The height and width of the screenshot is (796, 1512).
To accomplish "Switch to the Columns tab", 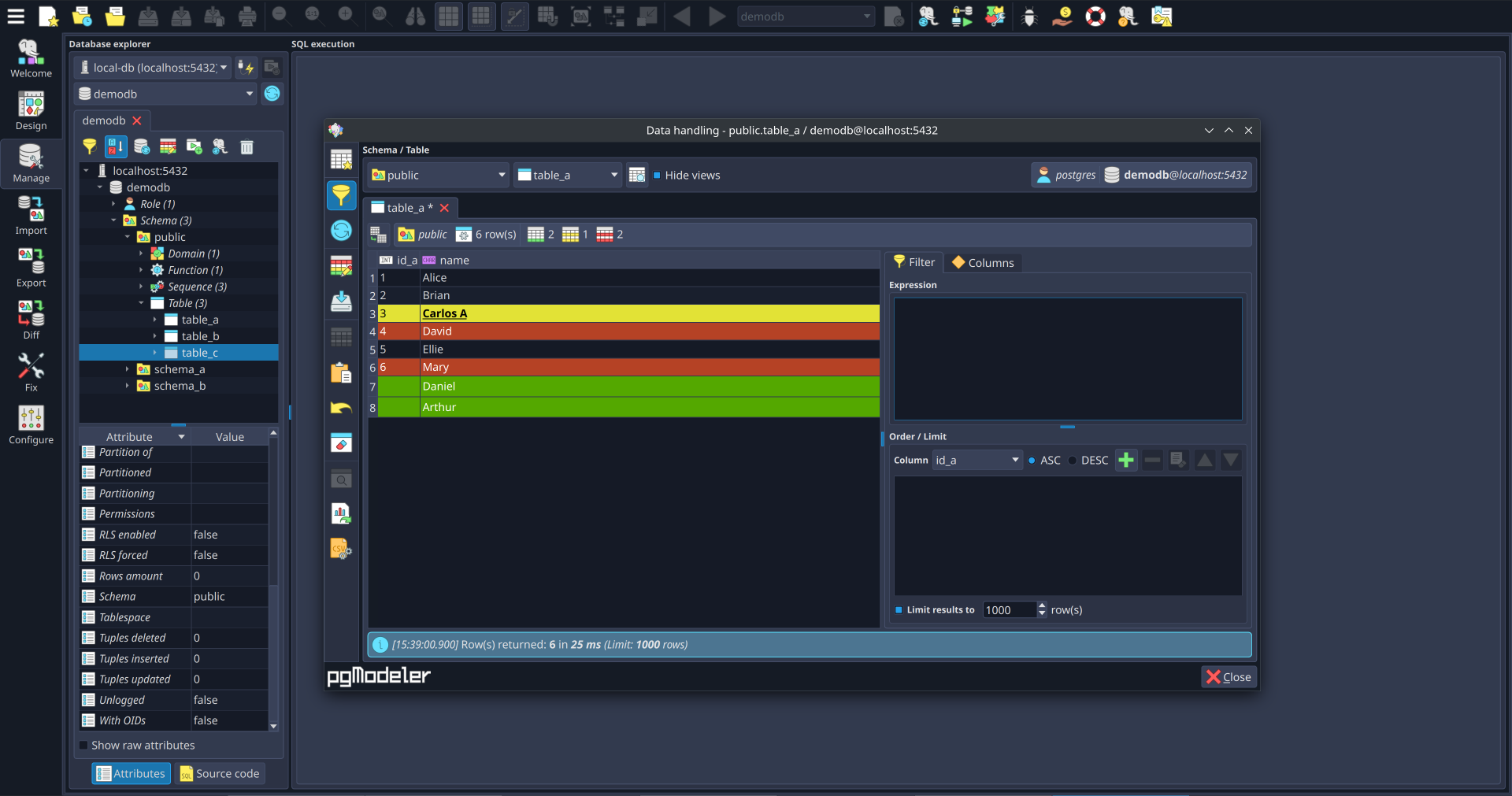I will [982, 262].
